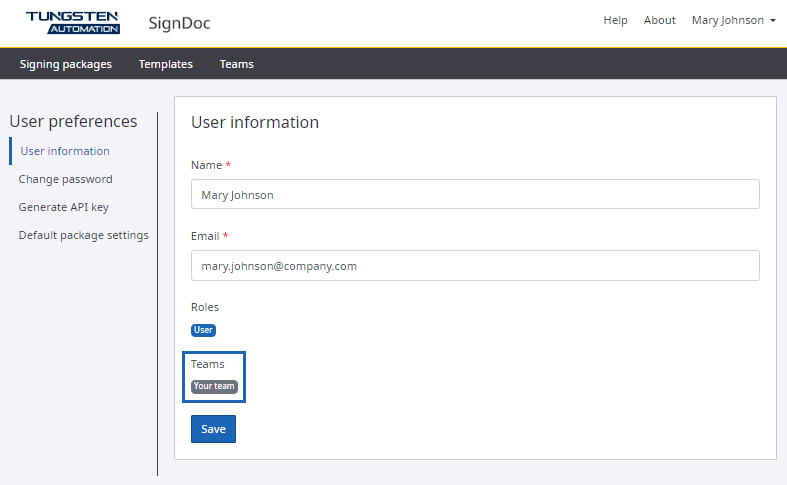Click the Tungsten Automation logo
Screen dimensions: 787x485
tap(73, 23)
